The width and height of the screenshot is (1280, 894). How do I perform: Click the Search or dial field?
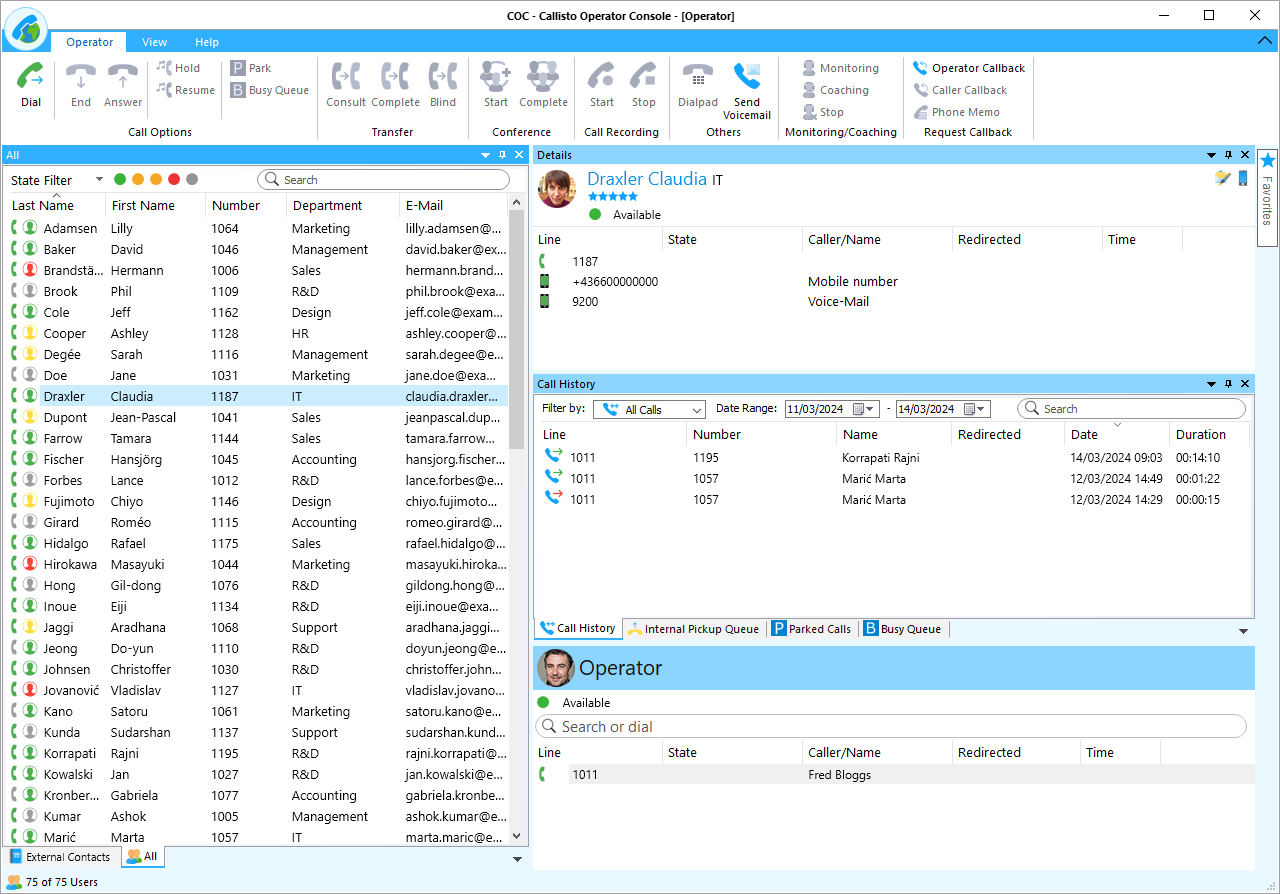tap(891, 727)
